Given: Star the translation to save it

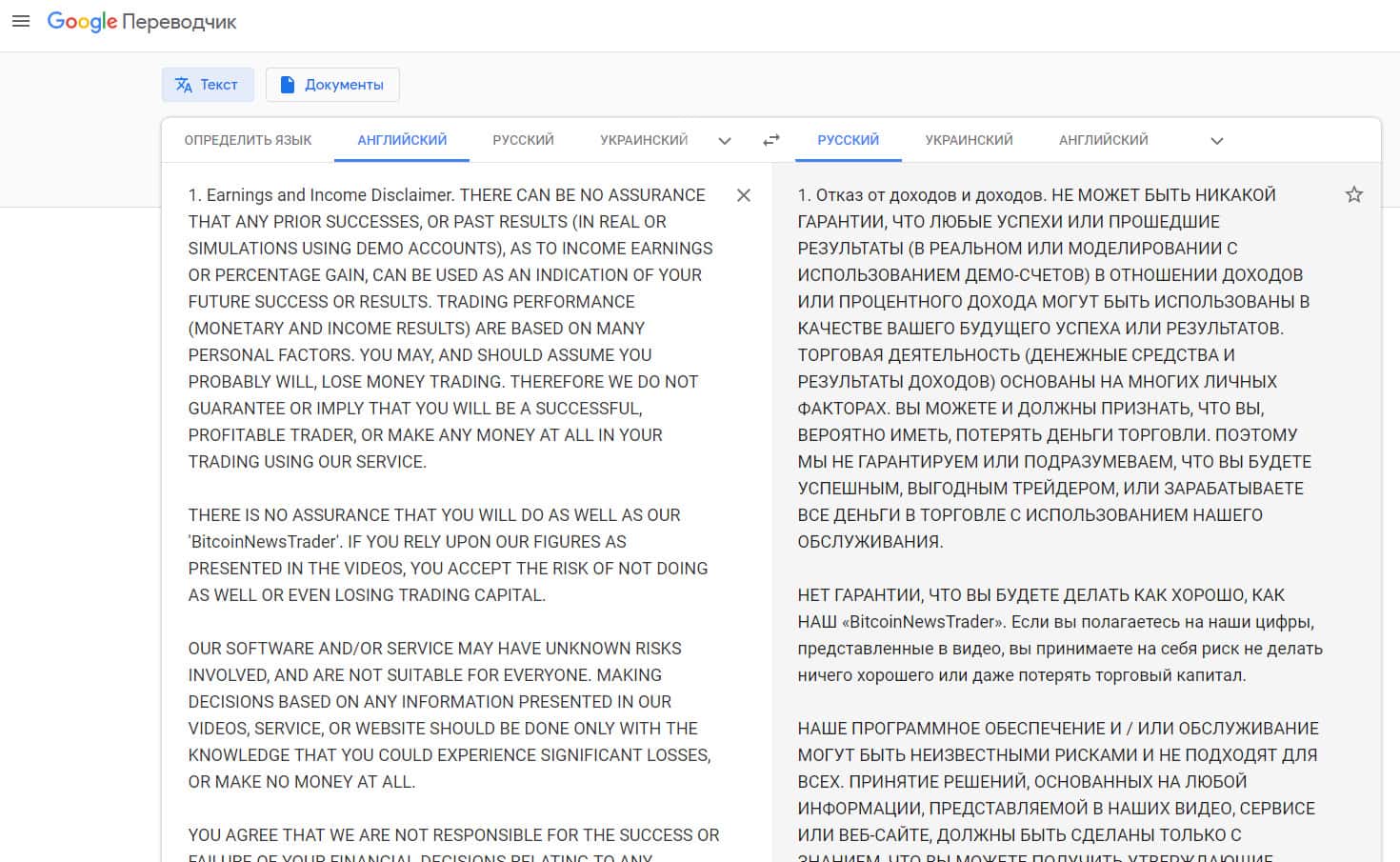Looking at the screenshot, I should tap(1353, 195).
